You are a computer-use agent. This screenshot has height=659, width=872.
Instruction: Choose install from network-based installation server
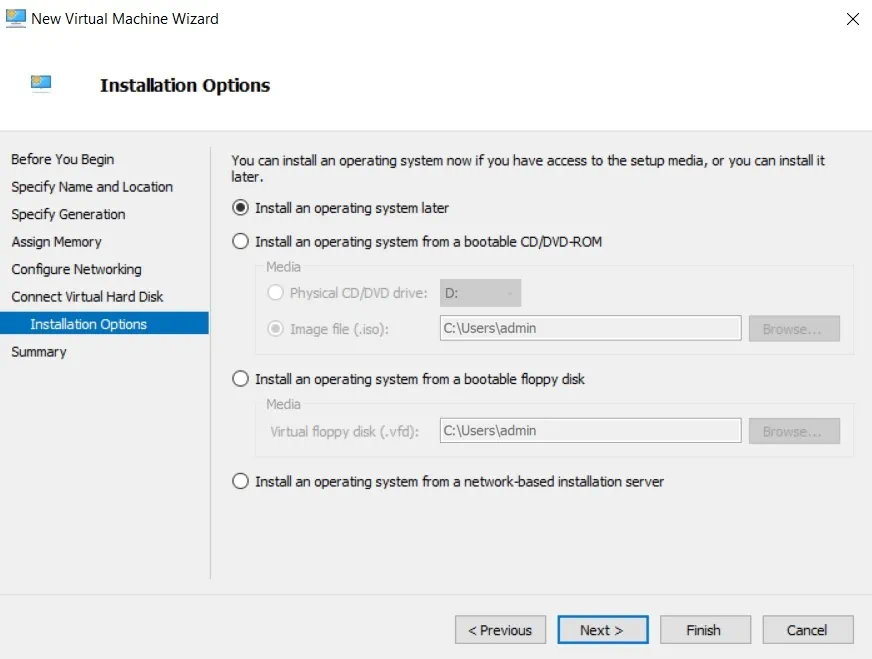click(x=240, y=481)
